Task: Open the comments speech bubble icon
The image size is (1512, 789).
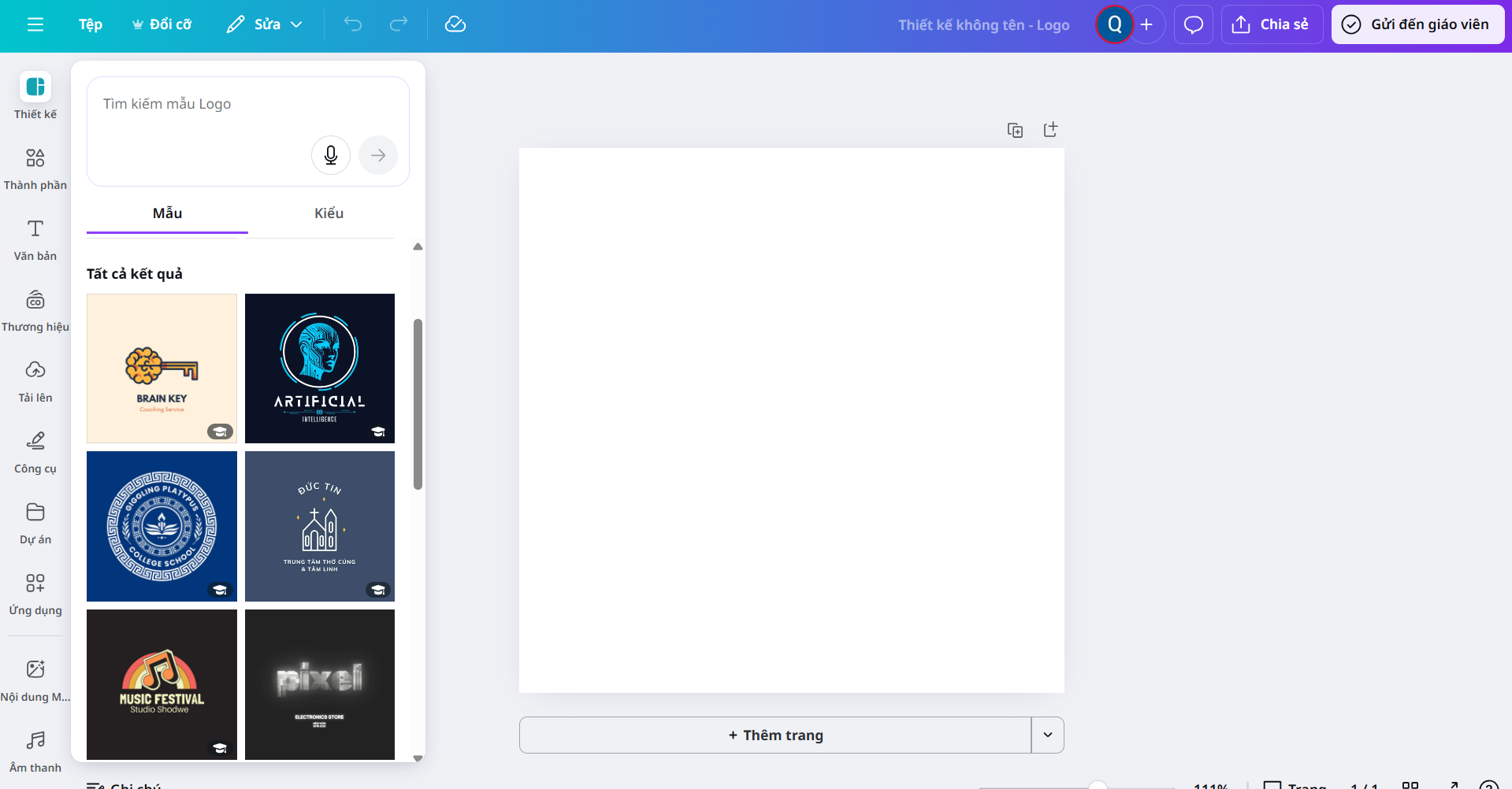Action: click(x=1194, y=24)
